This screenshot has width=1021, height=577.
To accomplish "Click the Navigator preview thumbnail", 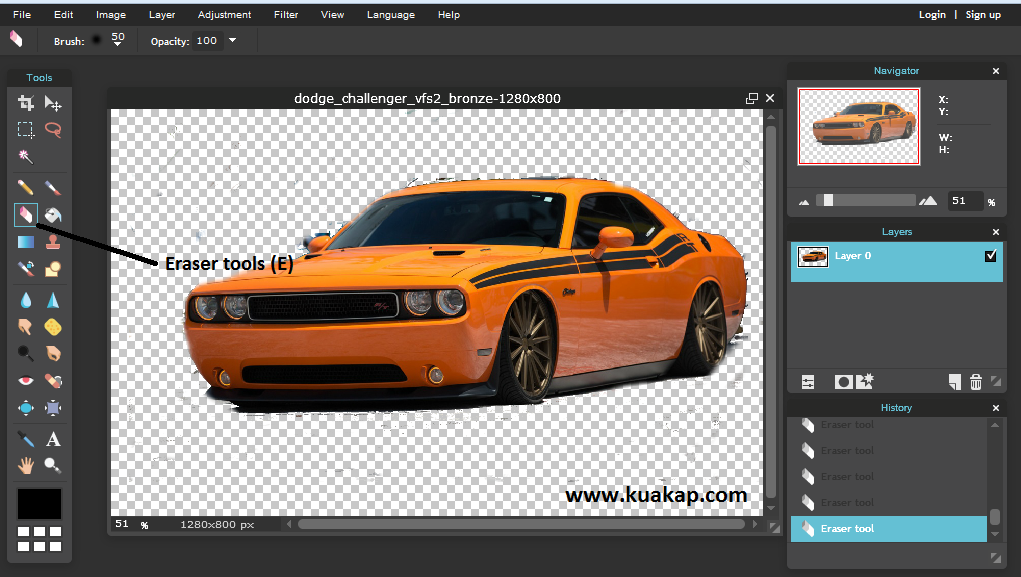I will pos(859,126).
